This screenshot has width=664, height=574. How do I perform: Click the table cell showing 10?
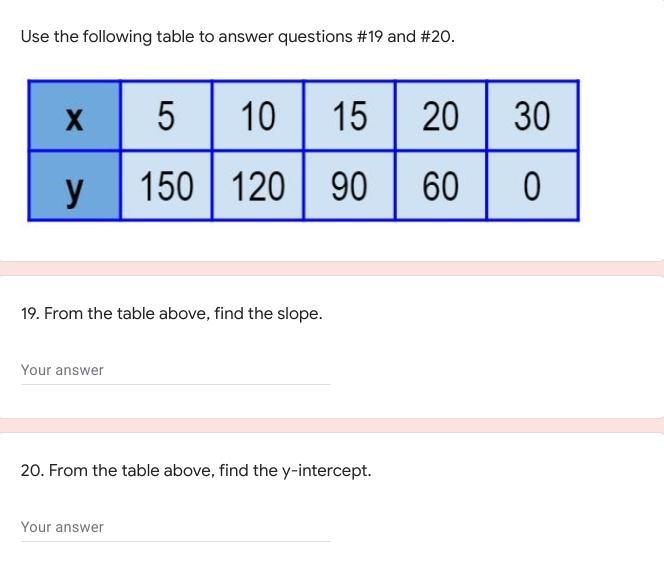point(257,117)
